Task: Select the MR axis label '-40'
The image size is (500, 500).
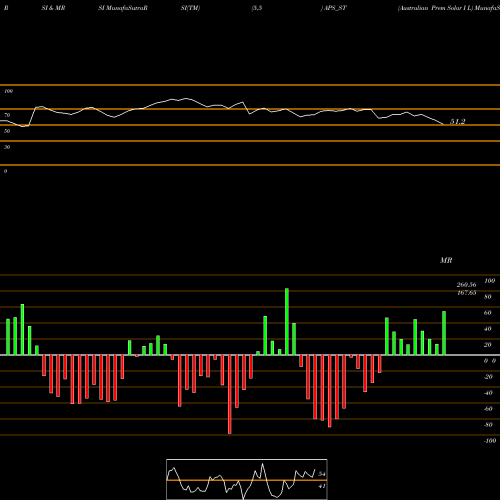Action: click(488, 393)
